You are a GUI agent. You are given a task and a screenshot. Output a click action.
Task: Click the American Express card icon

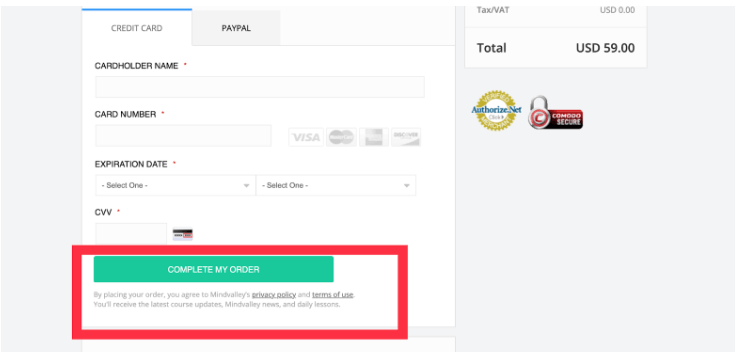tap(374, 137)
